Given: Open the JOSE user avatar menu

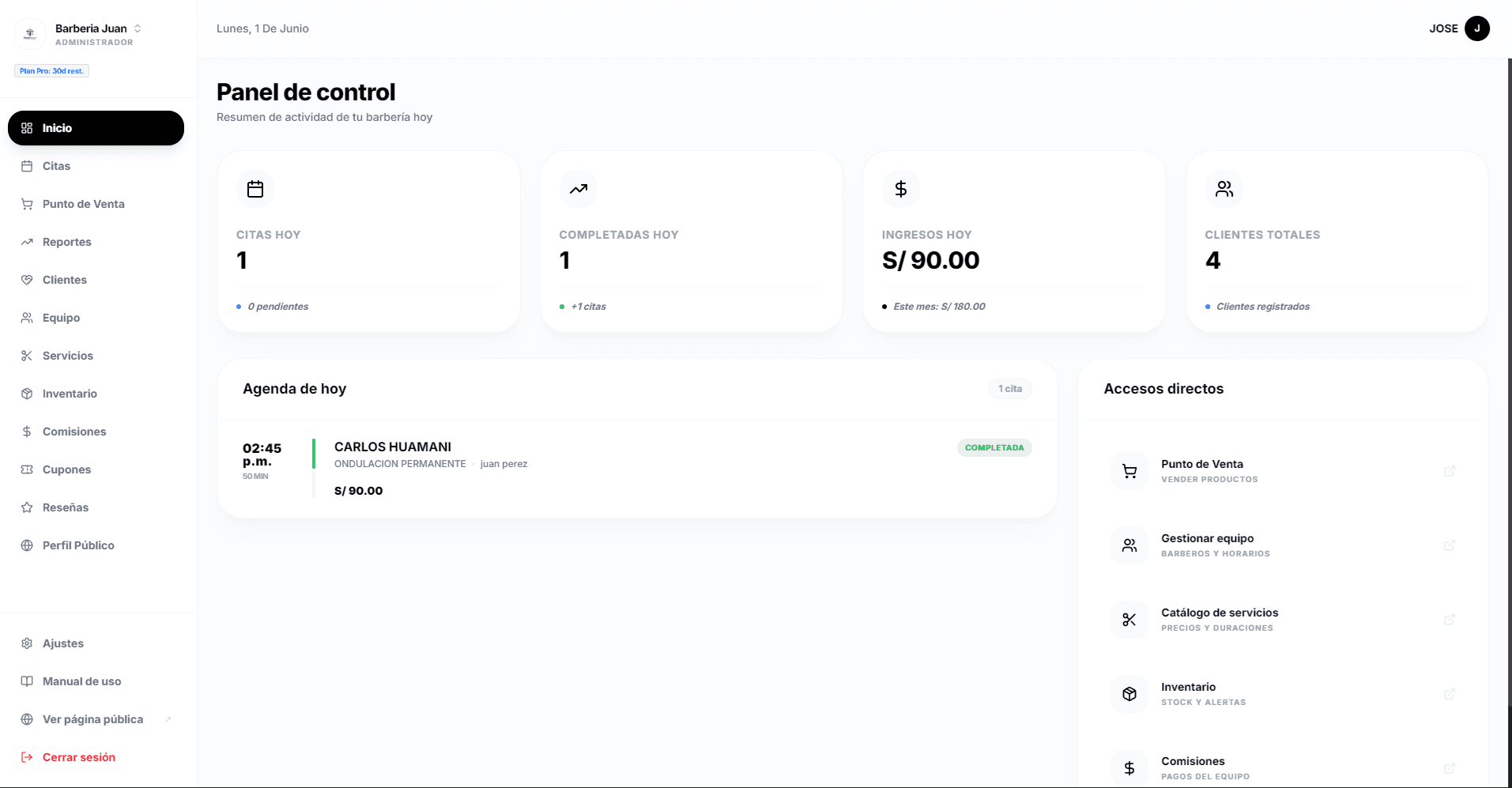Looking at the screenshot, I should click(x=1476, y=28).
